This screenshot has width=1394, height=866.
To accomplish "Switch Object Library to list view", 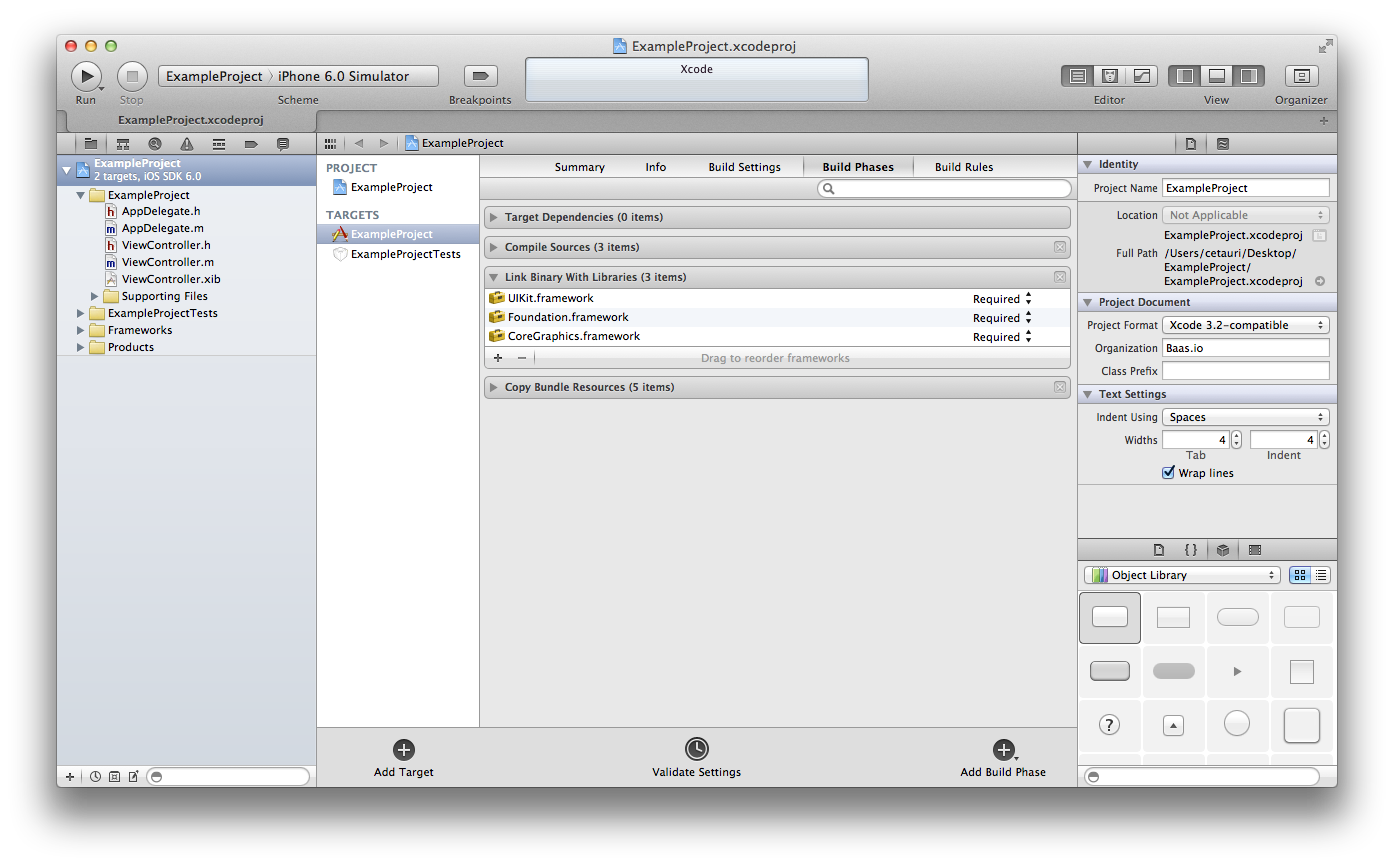I will (1321, 575).
